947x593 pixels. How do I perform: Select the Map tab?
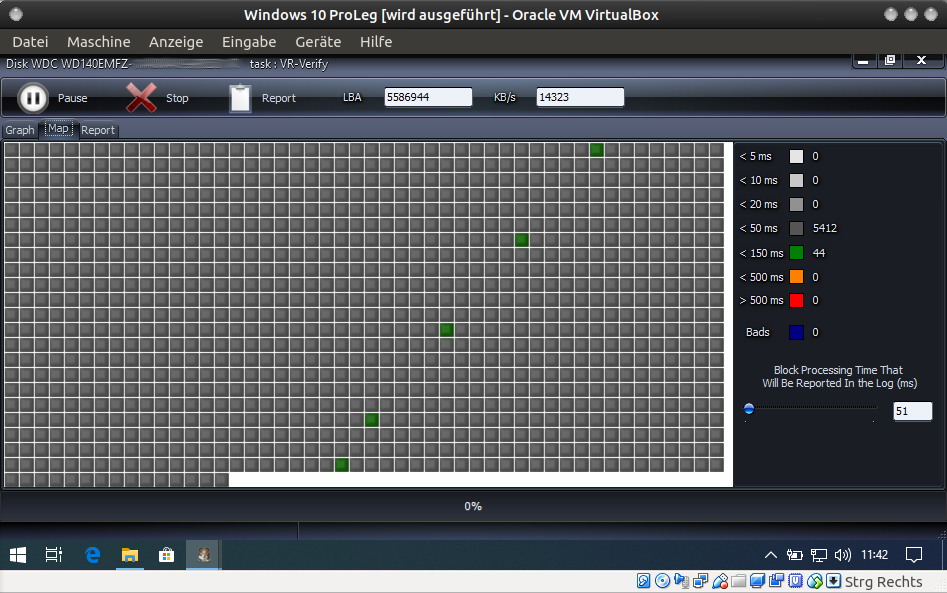point(59,129)
